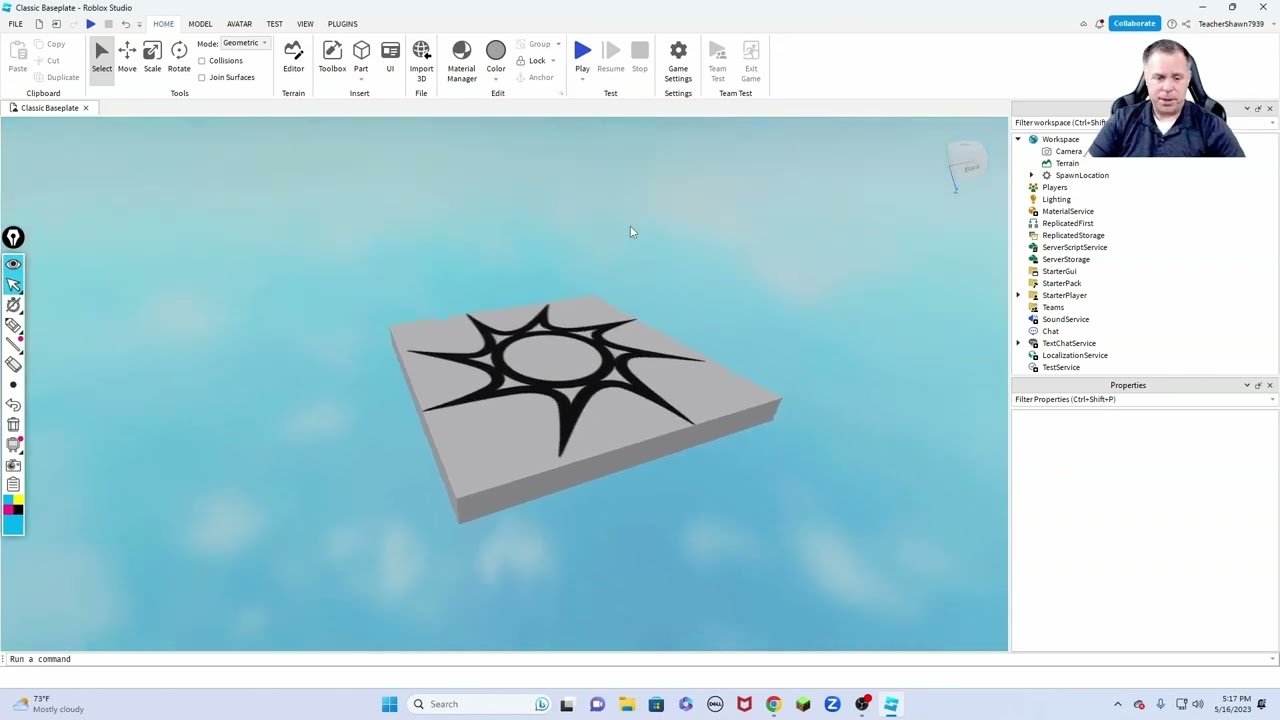Select SoundService in the Explorer

(x=1065, y=319)
